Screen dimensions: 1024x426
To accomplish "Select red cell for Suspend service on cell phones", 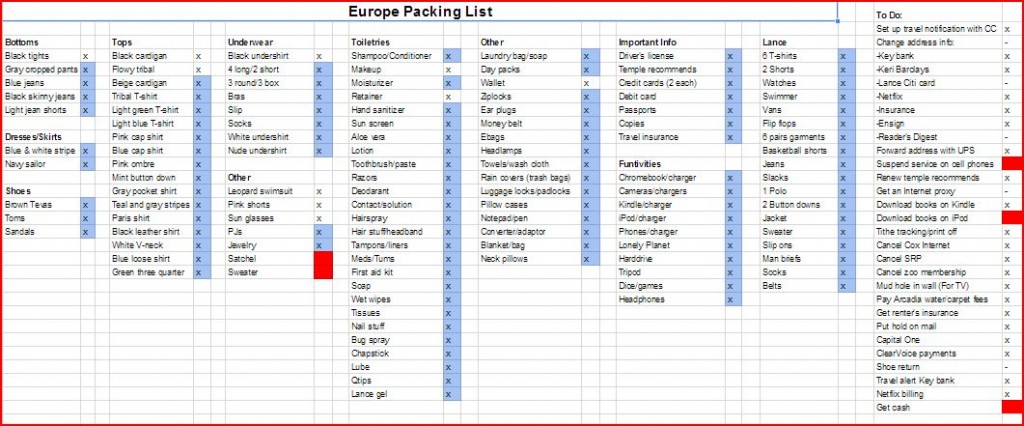I will coord(1011,163).
